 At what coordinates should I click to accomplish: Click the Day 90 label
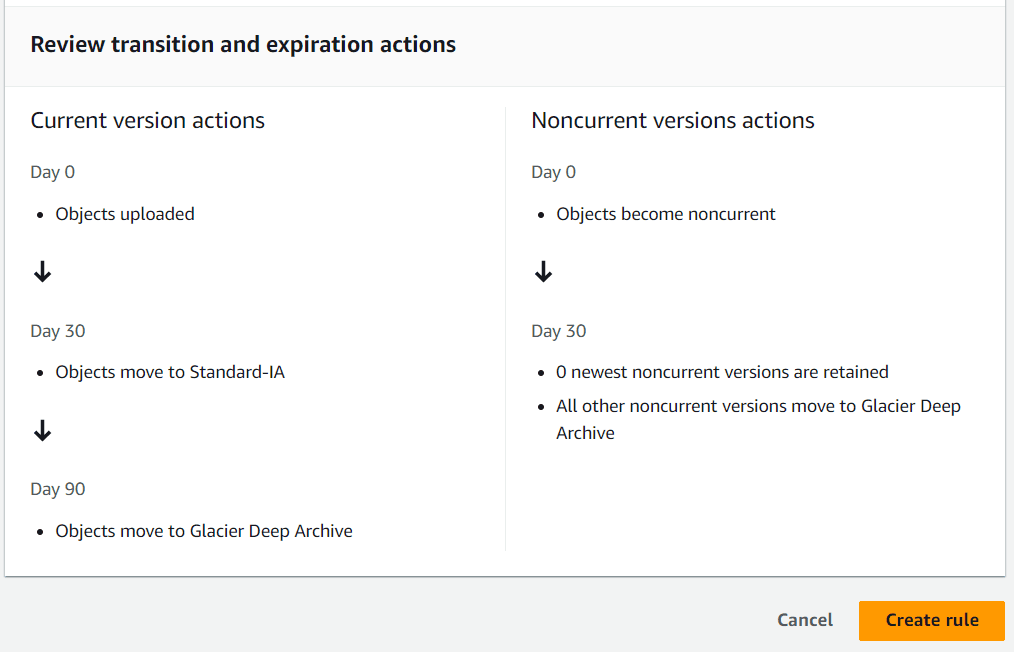(x=58, y=489)
